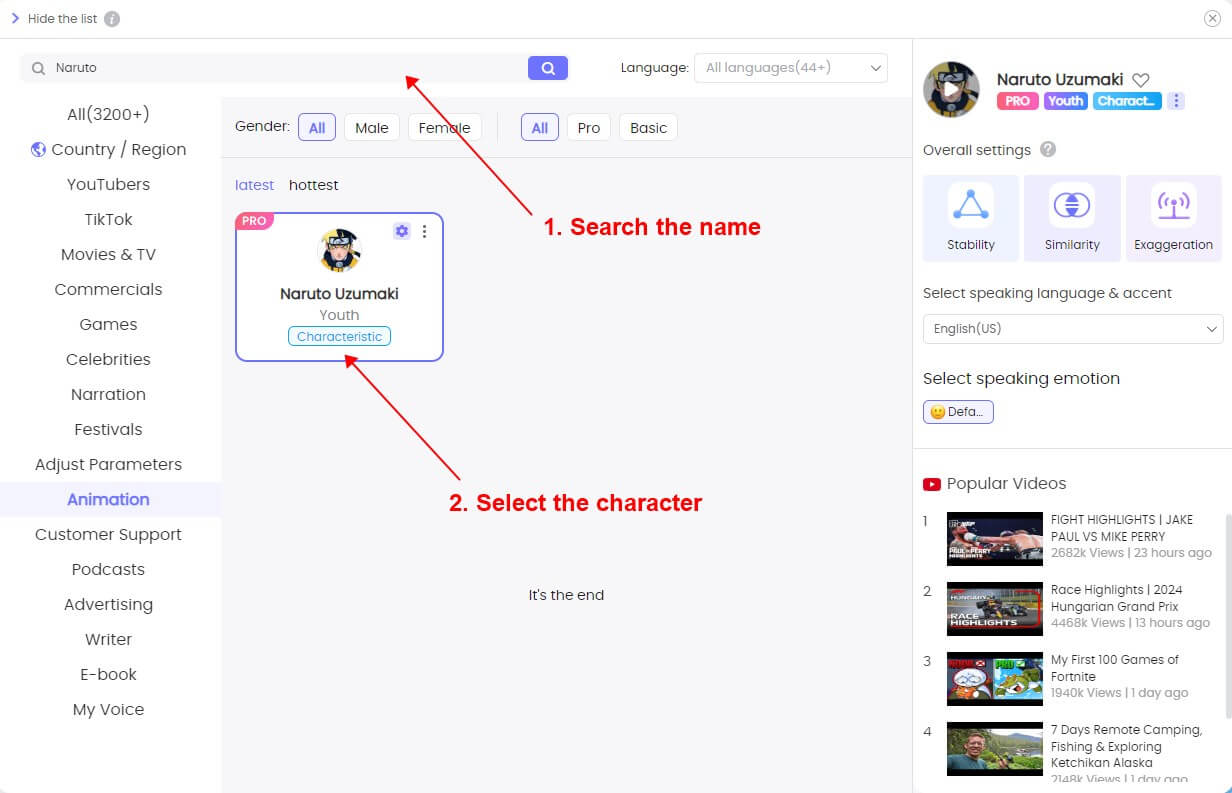The height and width of the screenshot is (793, 1232).
Task: Open the Race Highlights 2024 title link
Action: 1116,598
